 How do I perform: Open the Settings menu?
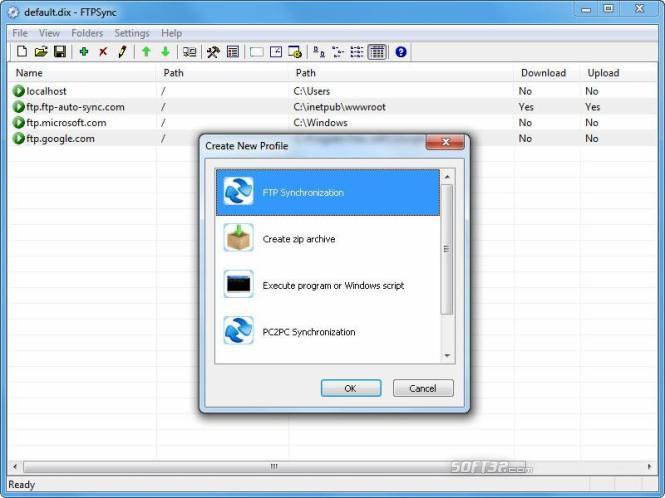tap(132, 33)
